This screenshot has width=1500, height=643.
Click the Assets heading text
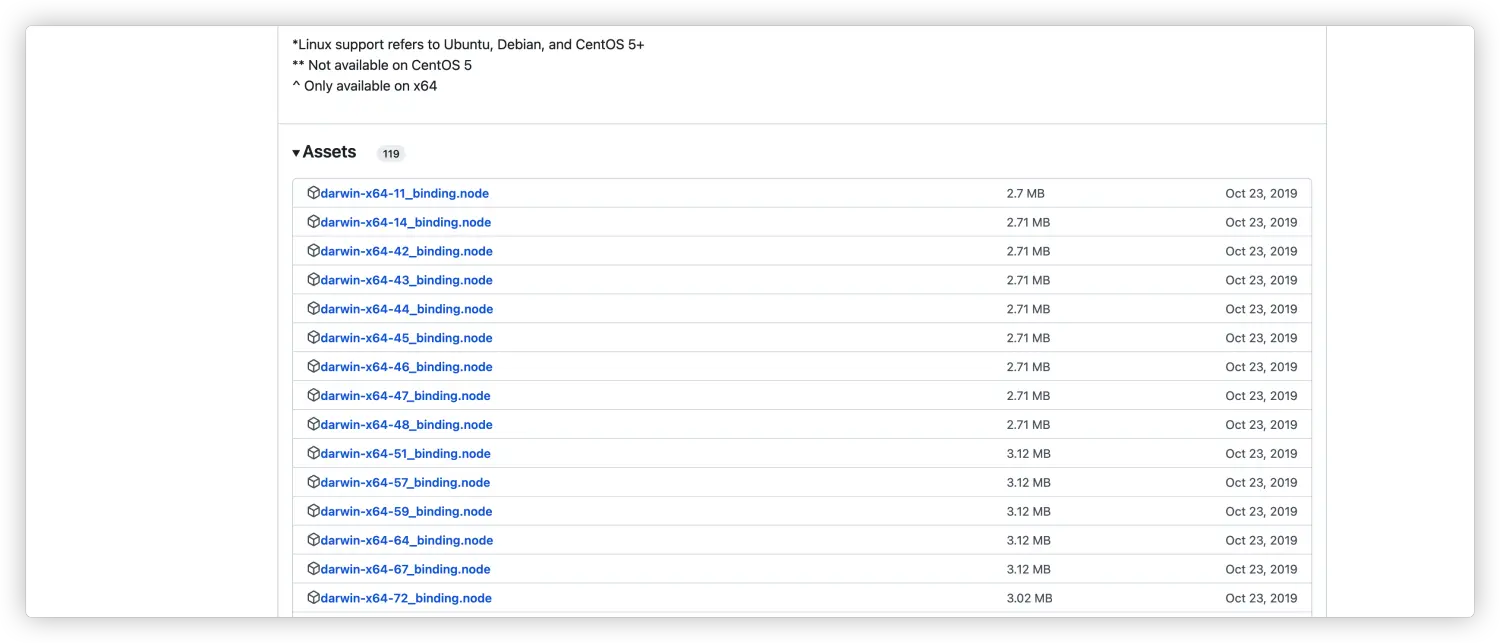329,152
